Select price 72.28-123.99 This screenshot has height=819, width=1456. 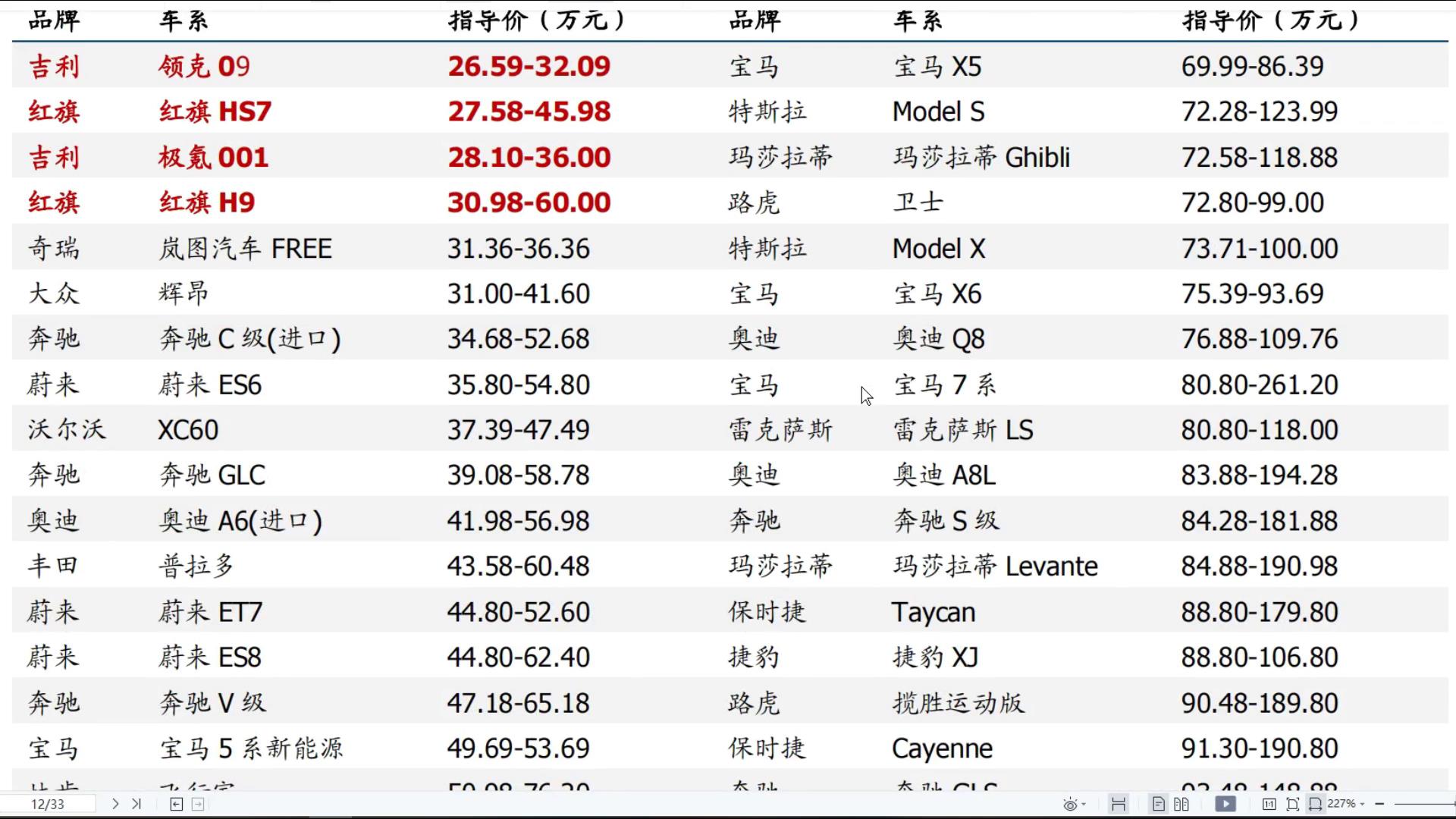[x=1260, y=111]
